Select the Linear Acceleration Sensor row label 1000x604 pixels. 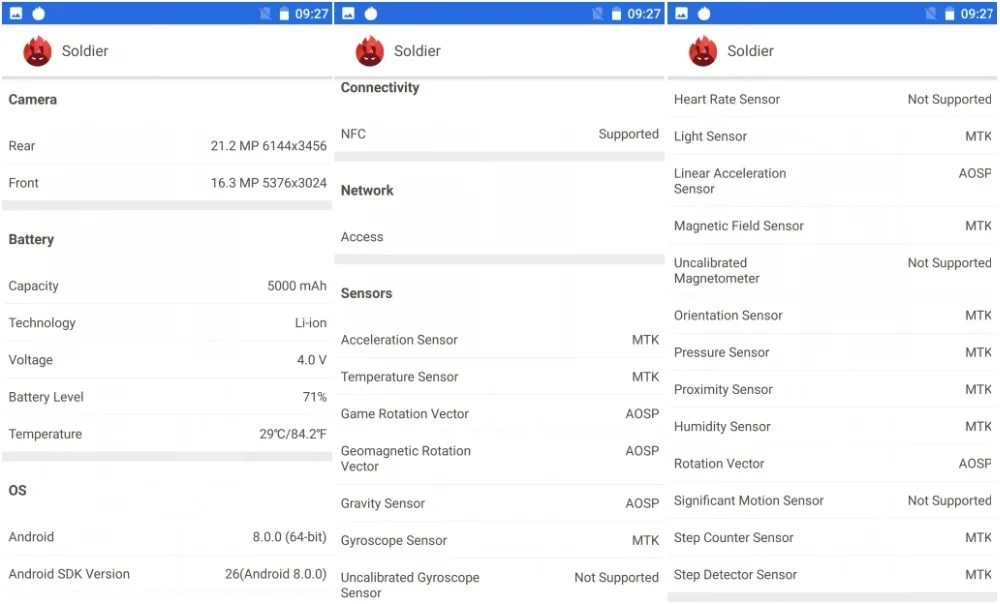[x=730, y=181]
